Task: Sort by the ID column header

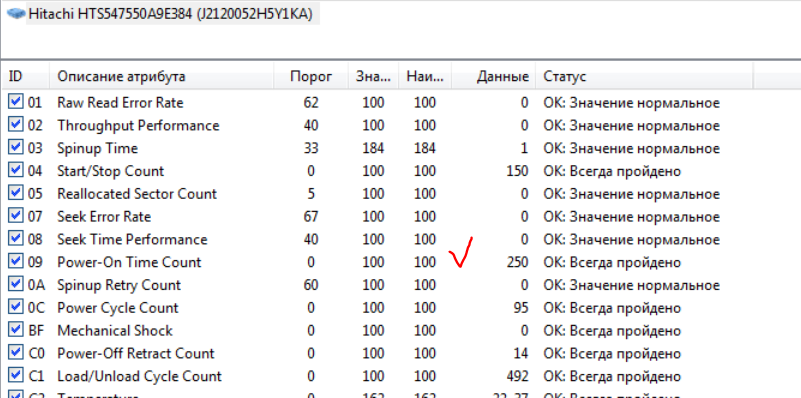Action: pyautogui.click(x=25, y=77)
